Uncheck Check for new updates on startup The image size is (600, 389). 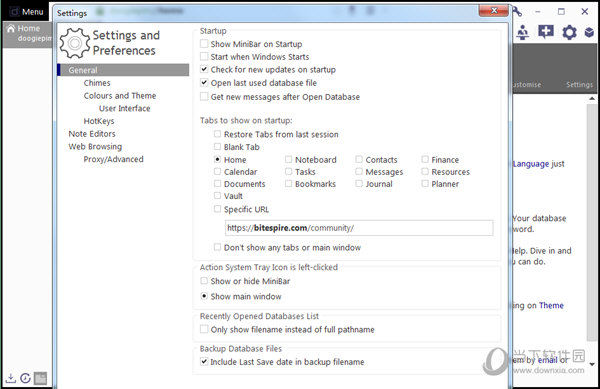click(204, 70)
